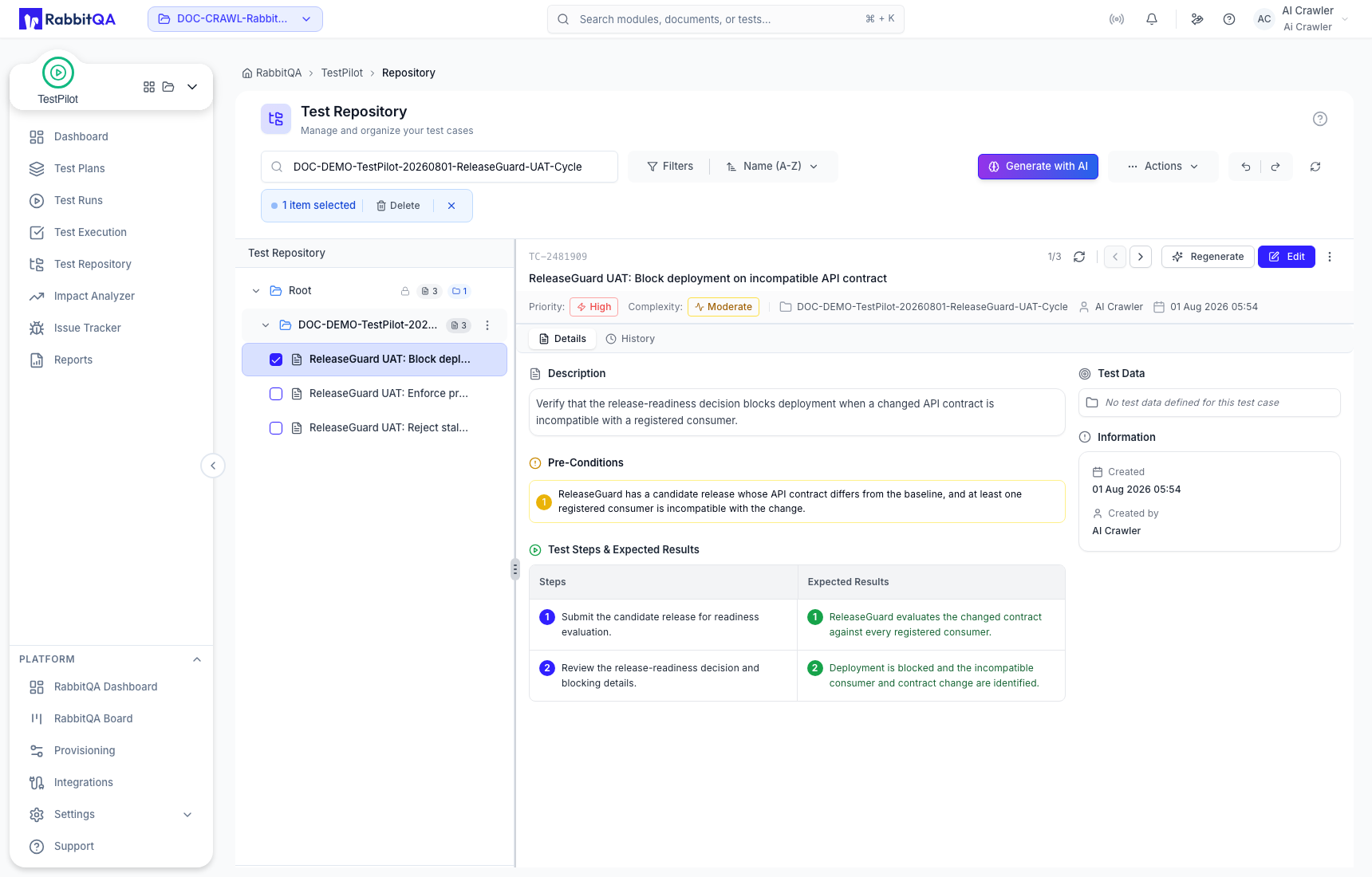Image resolution: width=1372 pixels, height=877 pixels.
Task: Focus the global search field
Action: click(726, 19)
